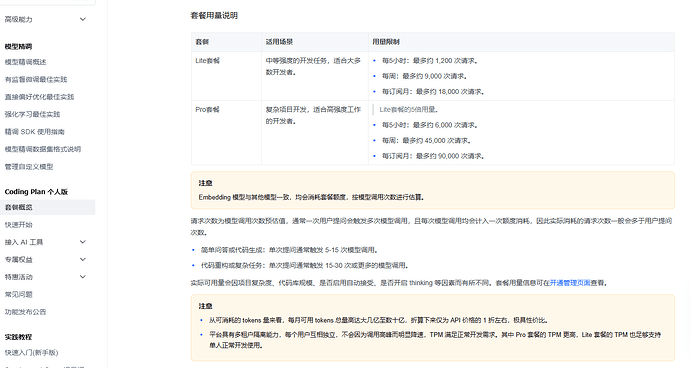690x368 pixels.
Task: Open 常见问题 in the sidebar
Action: tap(18, 294)
